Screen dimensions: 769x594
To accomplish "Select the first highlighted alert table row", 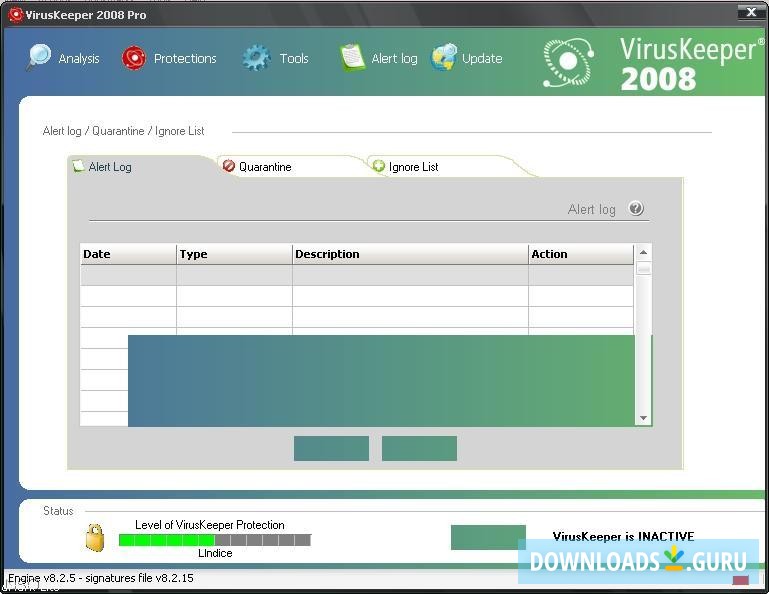I will (x=357, y=275).
